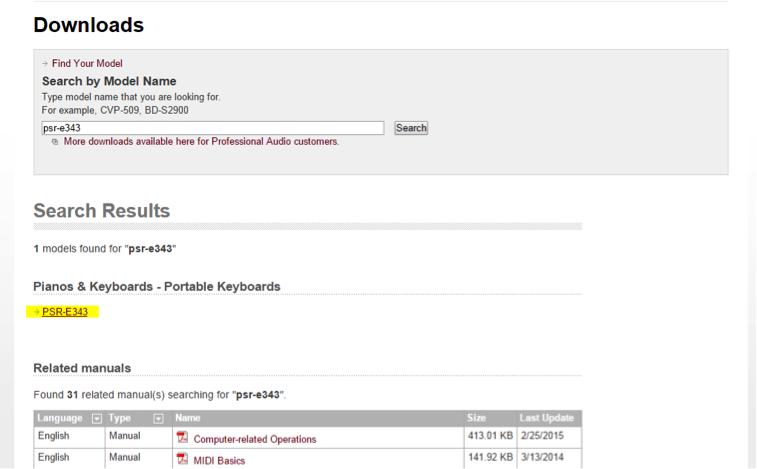Open the PSR-E343 model result link
This screenshot has height=469, width=757.
[65, 312]
